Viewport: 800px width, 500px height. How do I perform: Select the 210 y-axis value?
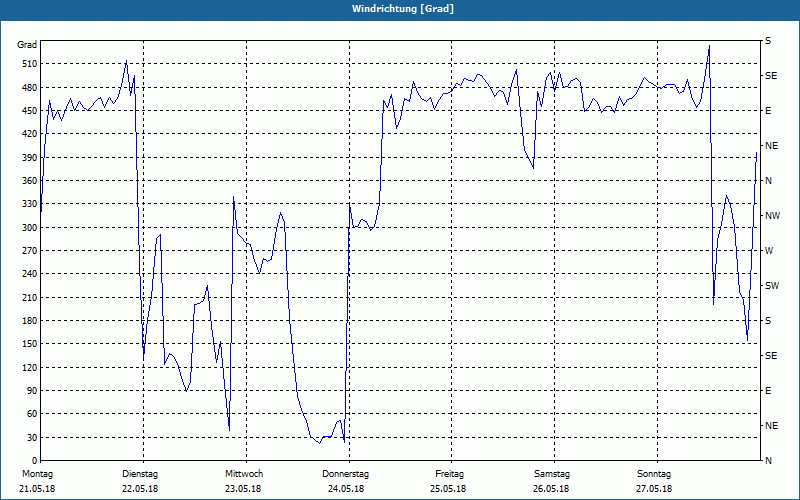[x=30, y=297]
